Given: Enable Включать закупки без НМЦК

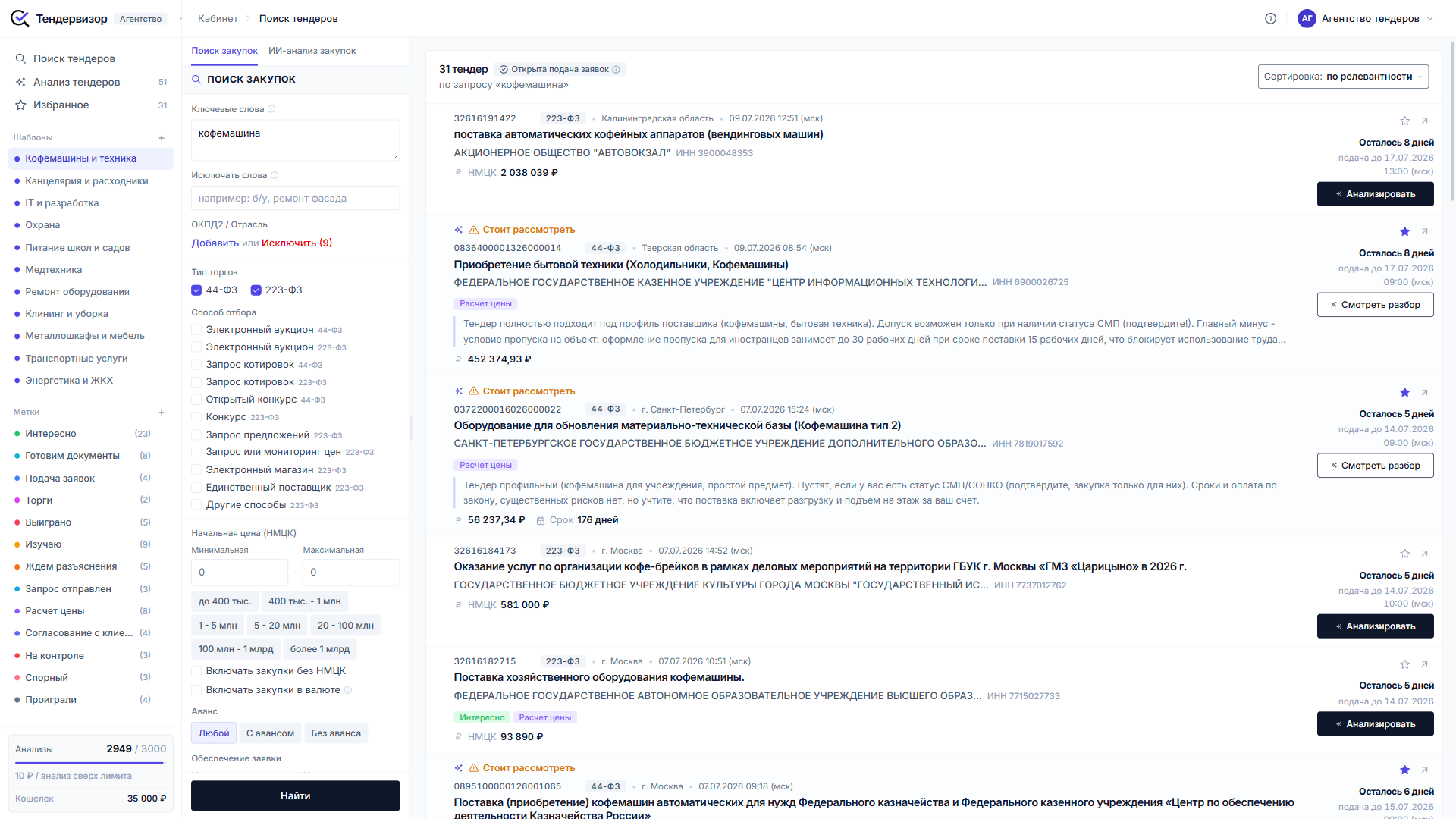Looking at the screenshot, I should click(x=196, y=671).
